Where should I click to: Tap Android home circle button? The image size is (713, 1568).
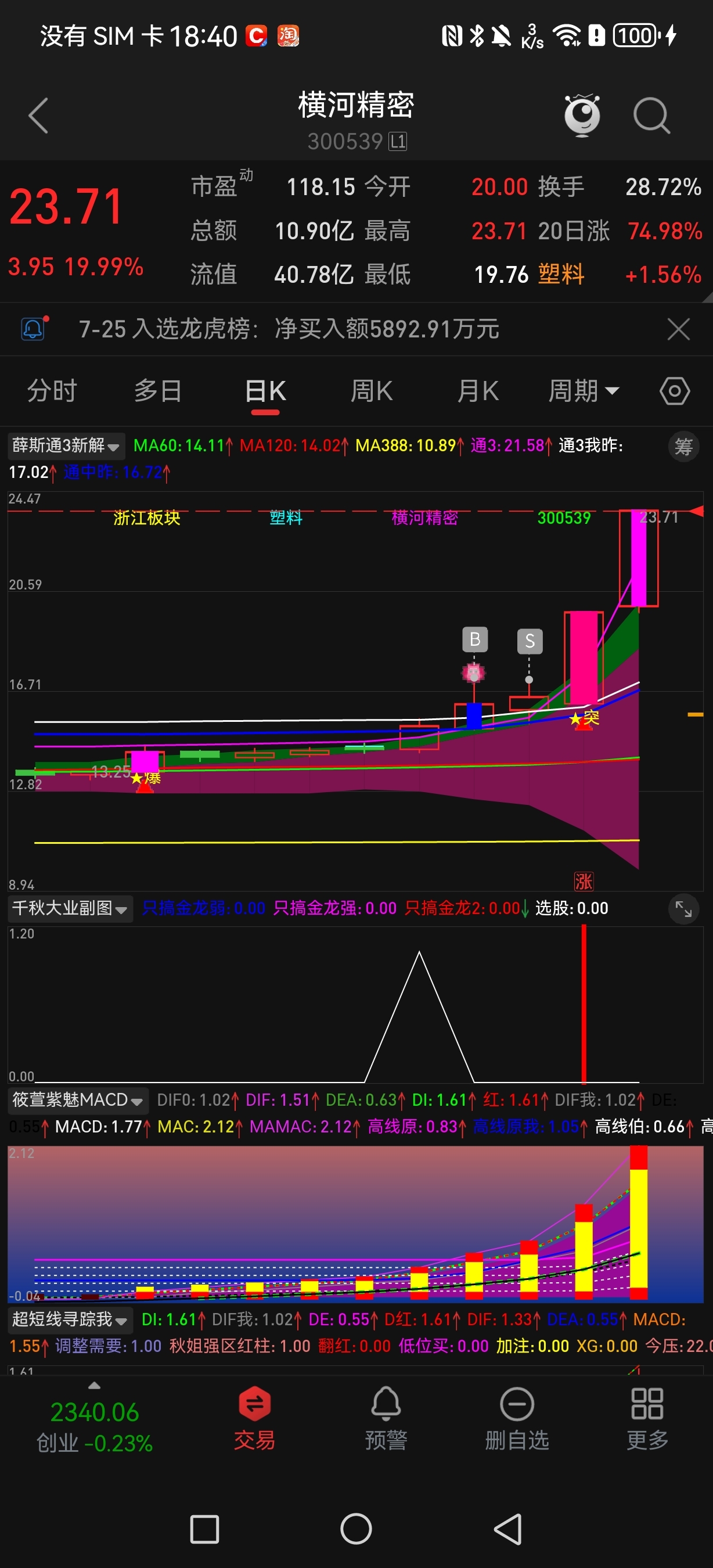click(x=356, y=1529)
